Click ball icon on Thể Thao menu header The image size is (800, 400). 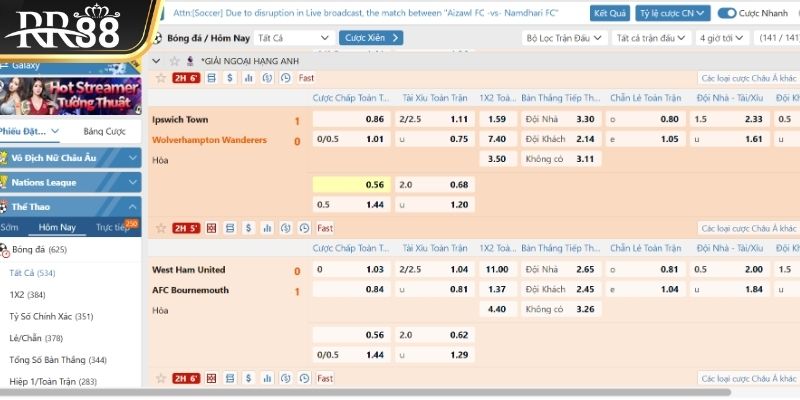(x=4, y=207)
